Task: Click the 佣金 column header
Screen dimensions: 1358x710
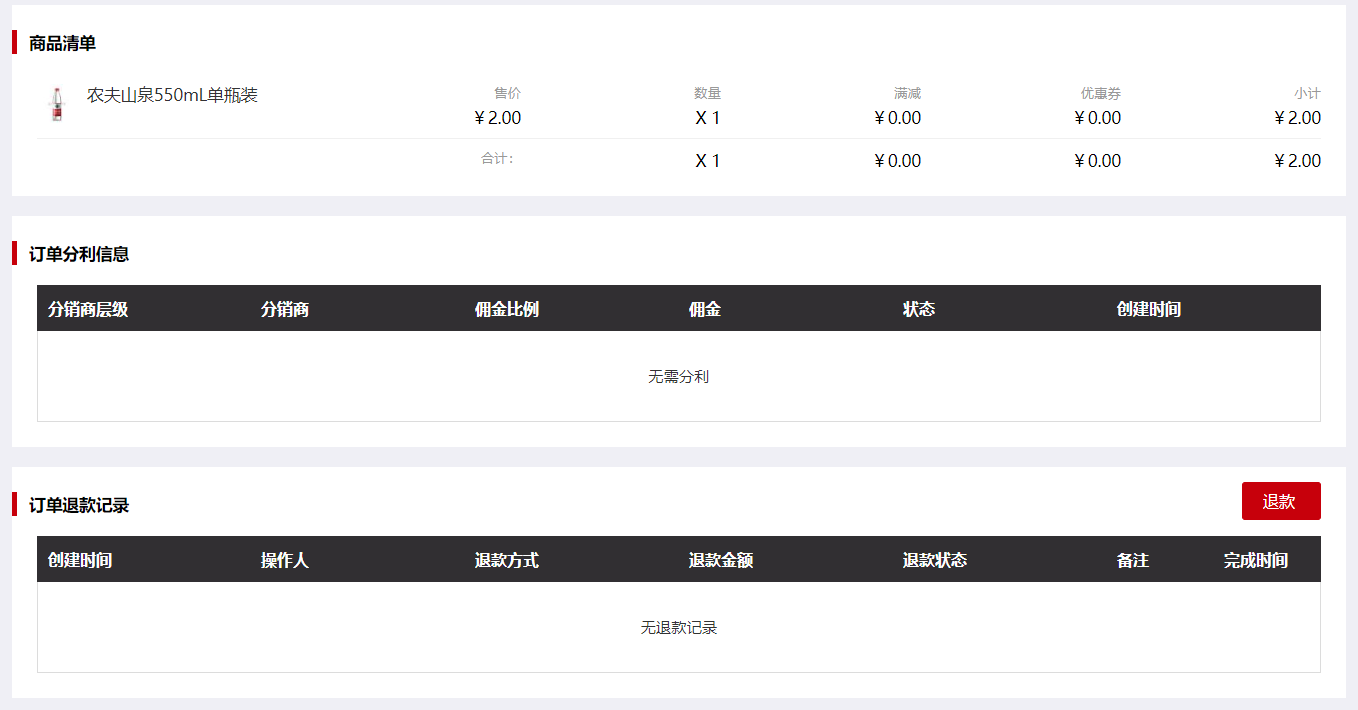Action: click(705, 309)
